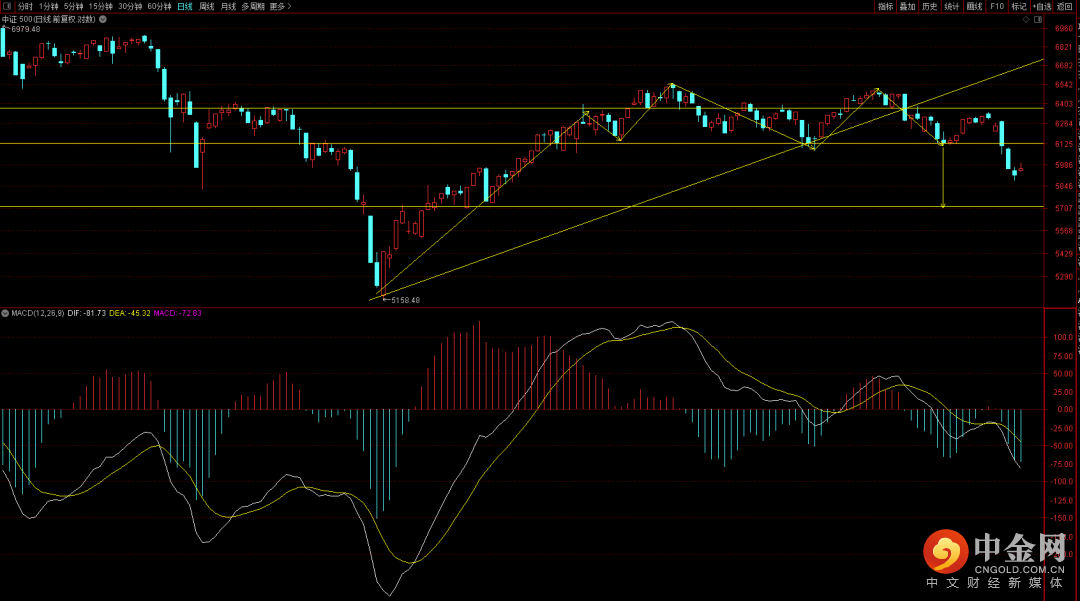Open the MACD indicator settings arrow
1080x601 pixels.
point(6,313)
